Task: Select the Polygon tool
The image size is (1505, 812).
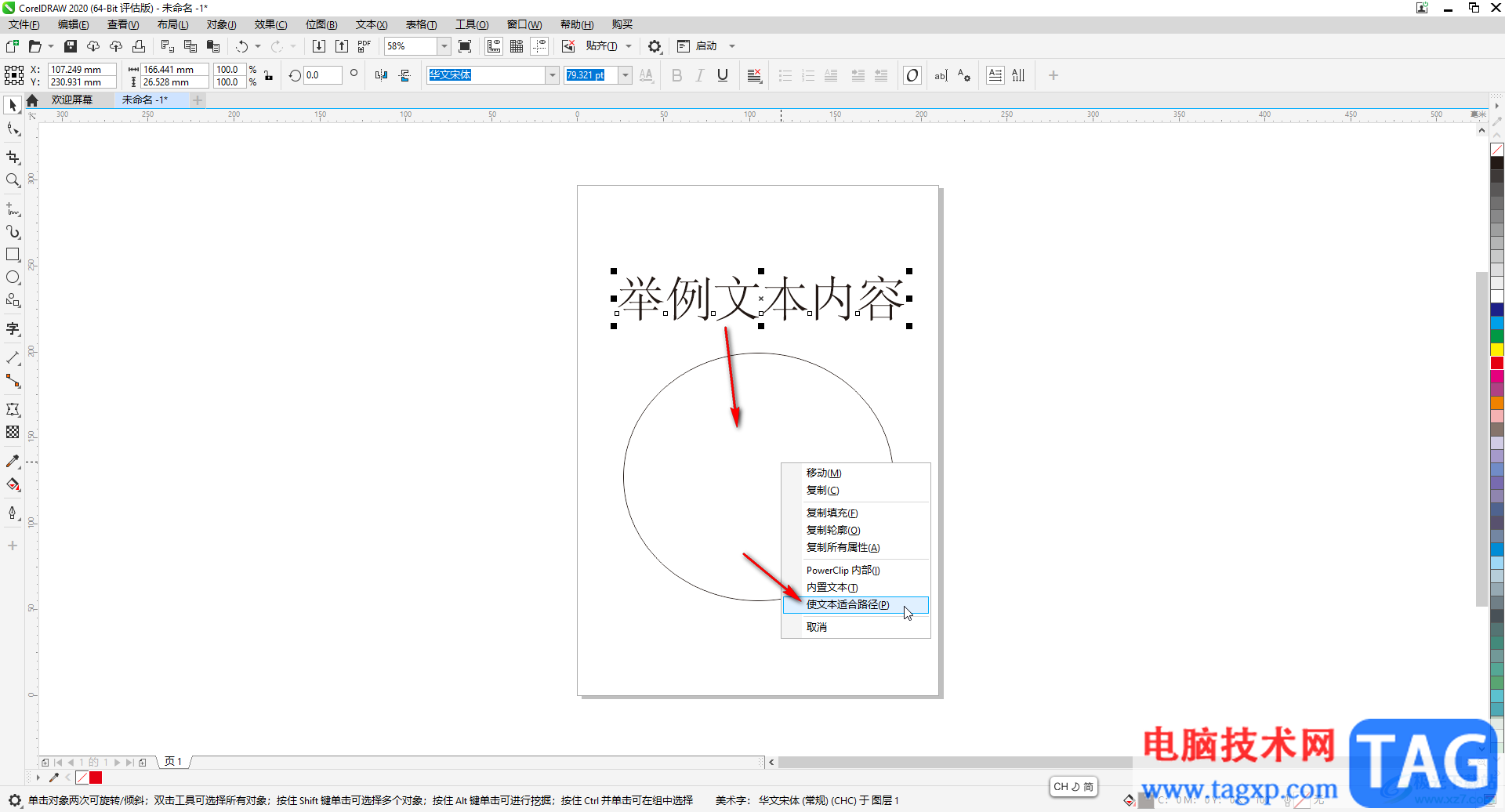Action: tap(13, 300)
